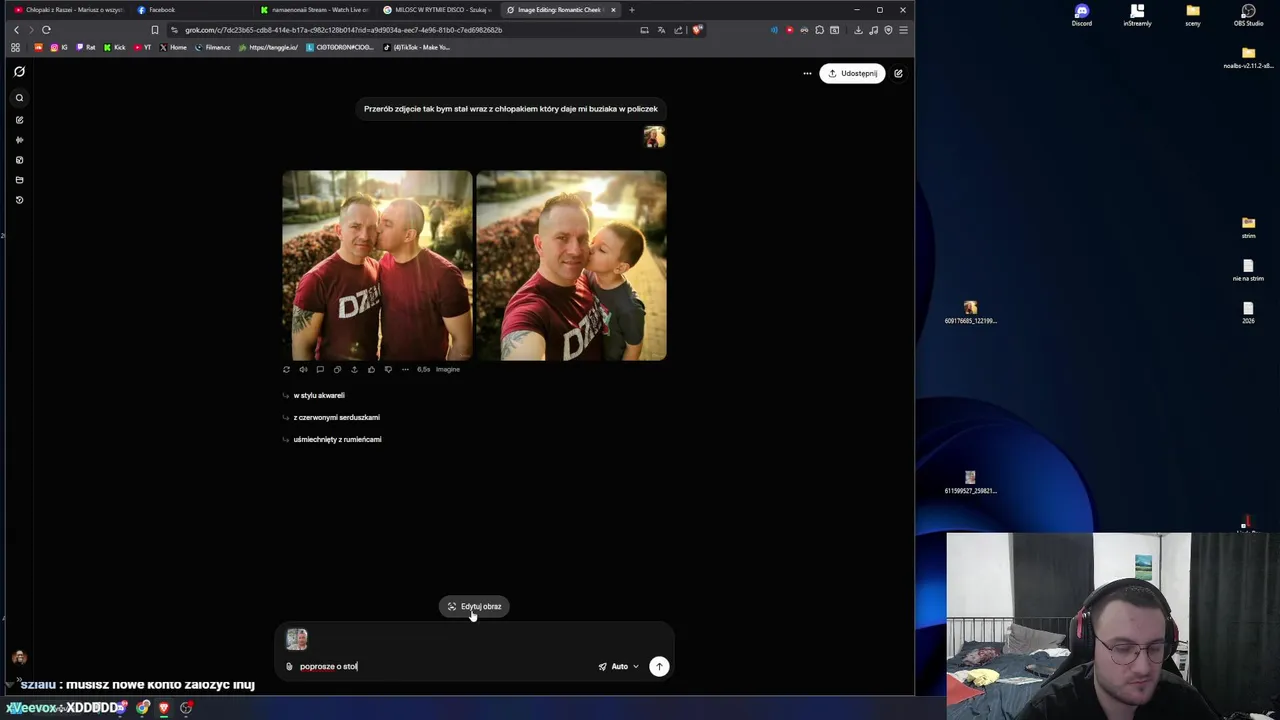Regenerate the response with refresh icon
This screenshot has height=720, width=1280.
click(286, 370)
